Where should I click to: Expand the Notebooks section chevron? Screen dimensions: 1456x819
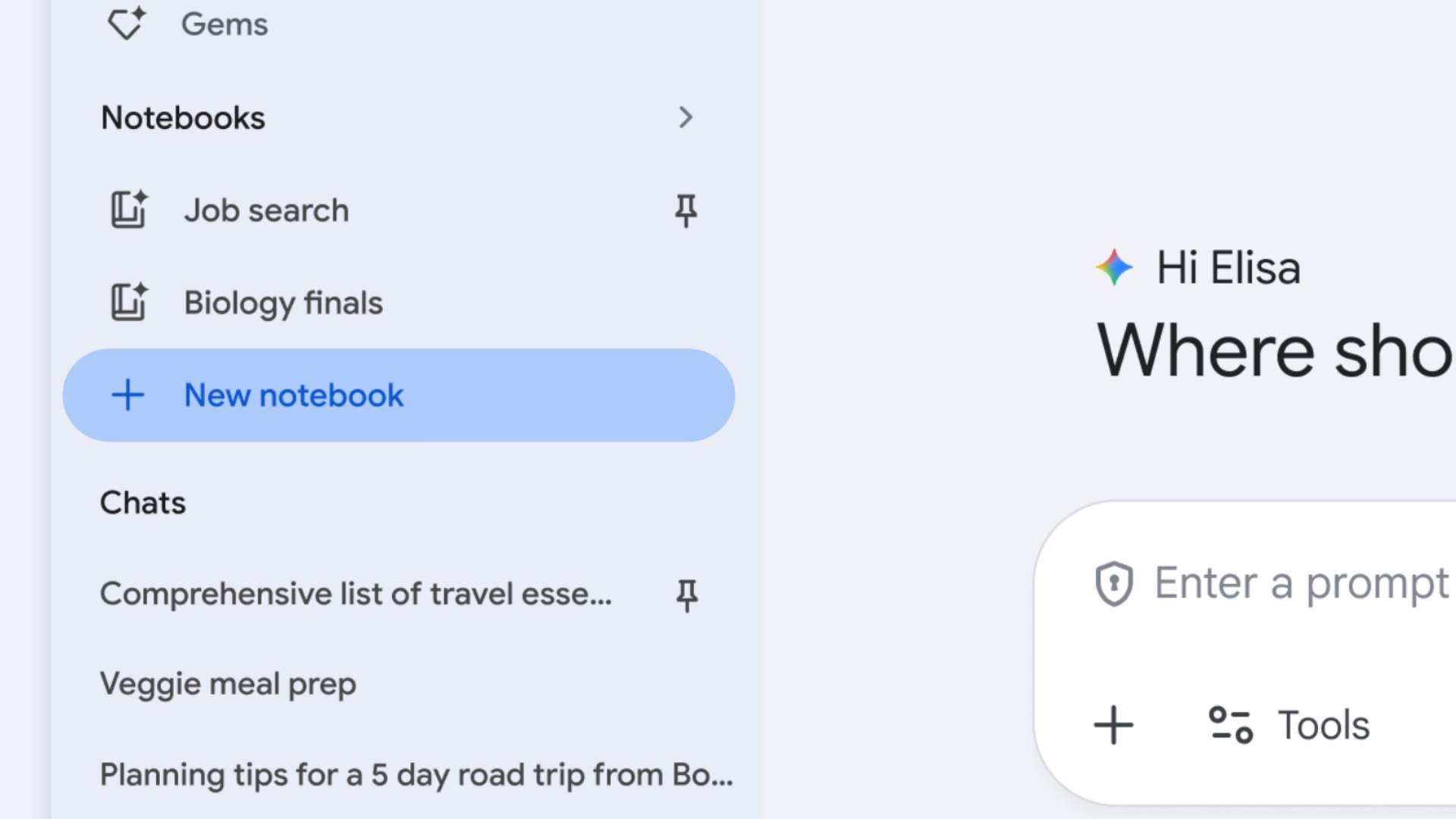686,118
